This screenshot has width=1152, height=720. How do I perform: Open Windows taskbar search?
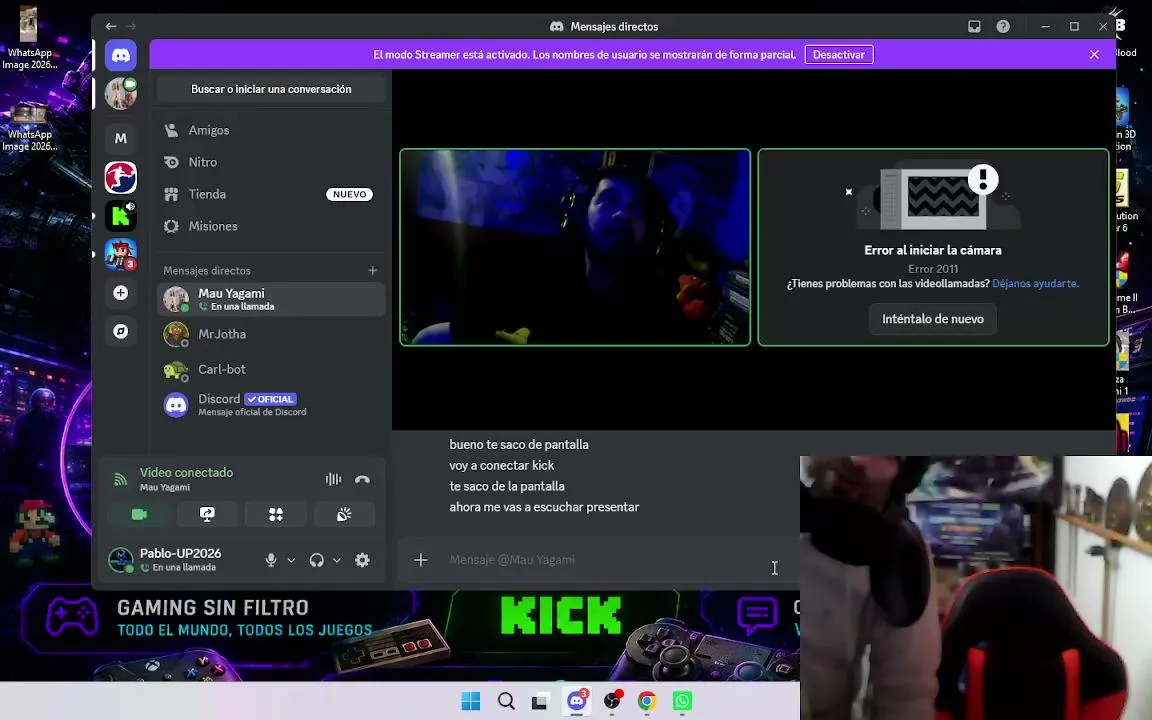point(506,702)
